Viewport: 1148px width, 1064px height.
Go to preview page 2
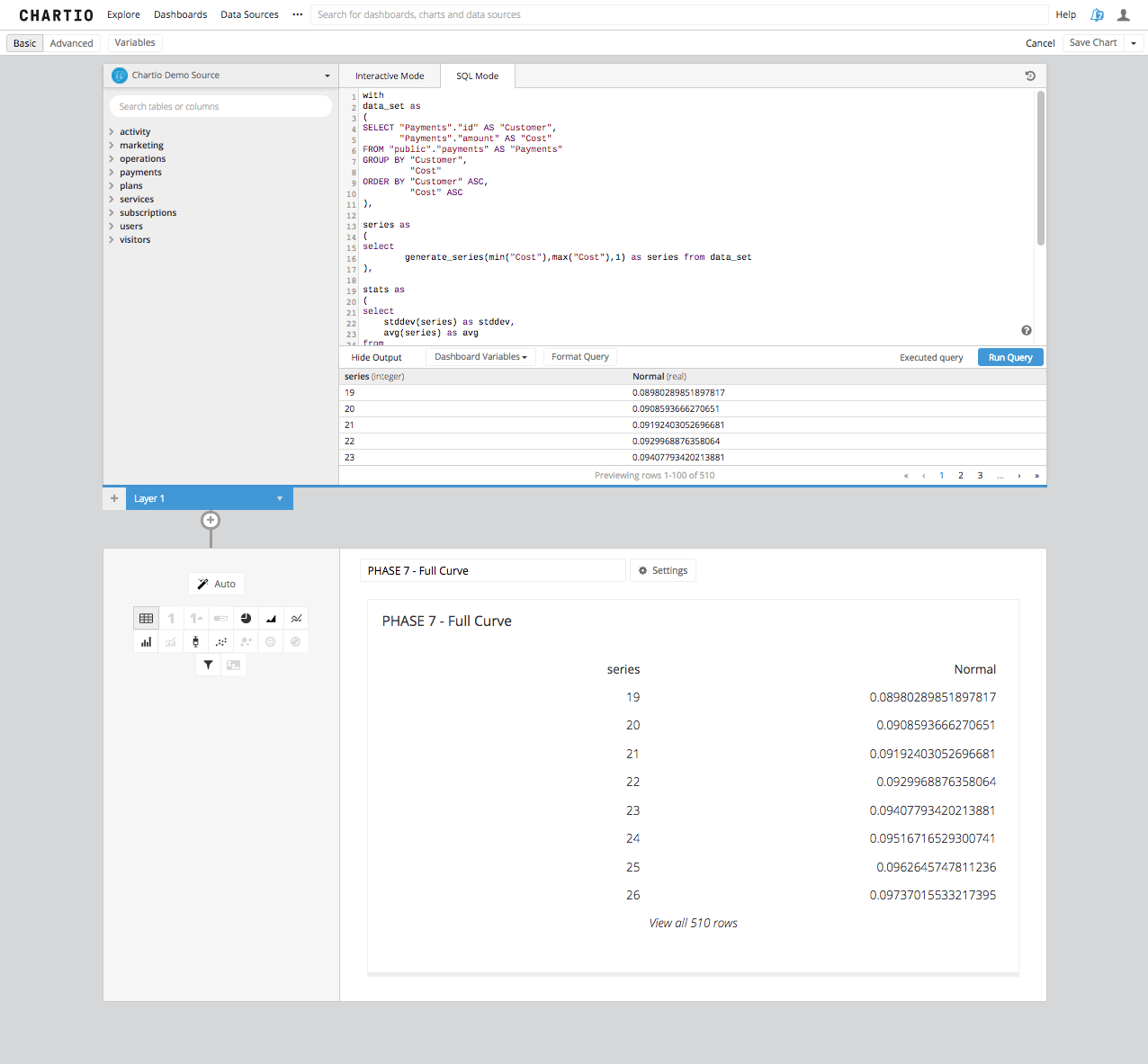(961, 475)
